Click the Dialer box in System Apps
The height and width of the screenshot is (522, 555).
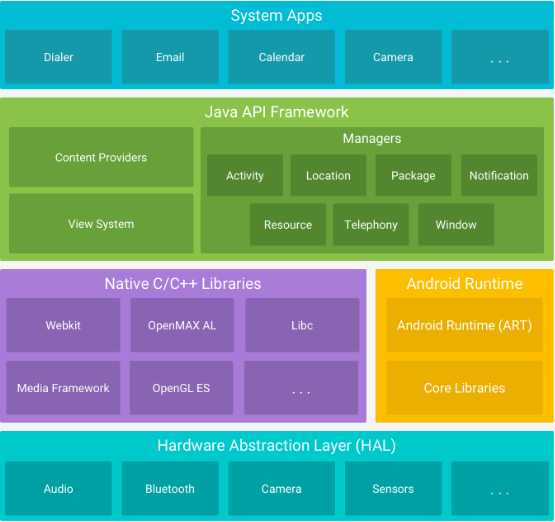click(x=58, y=57)
